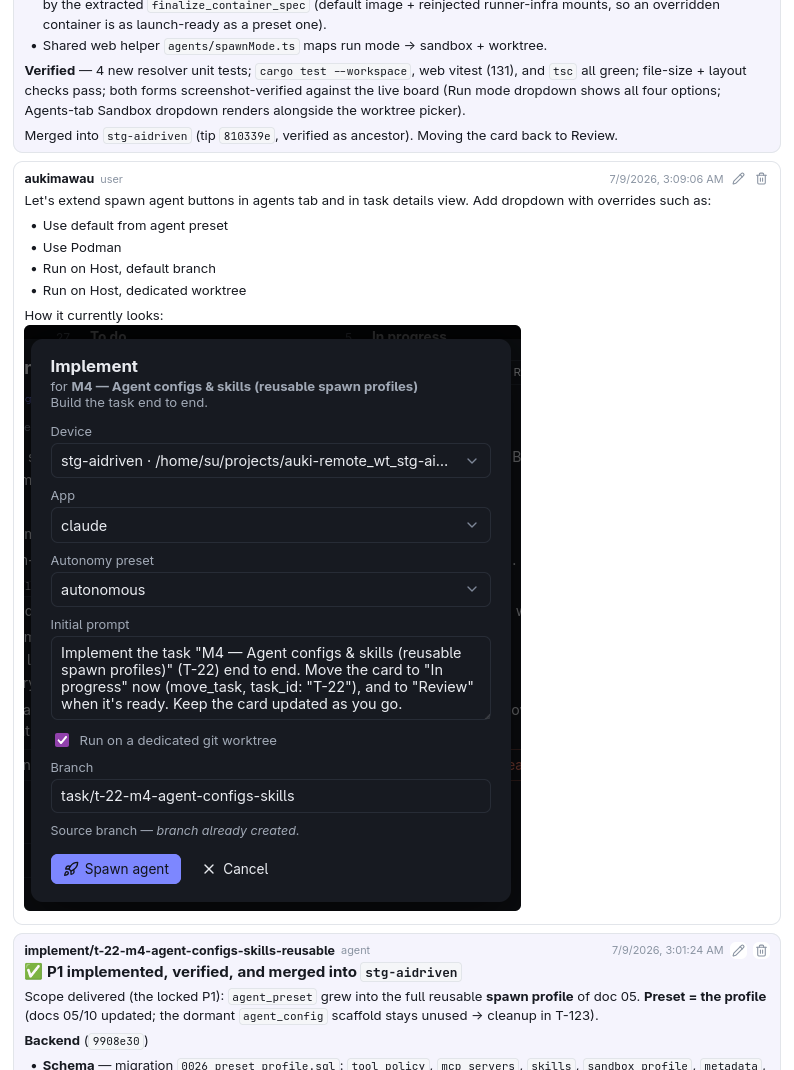Click the Initial prompt textarea resize handle
Image resolution: width=794 pixels, height=1070 pixels.
coord(486,715)
